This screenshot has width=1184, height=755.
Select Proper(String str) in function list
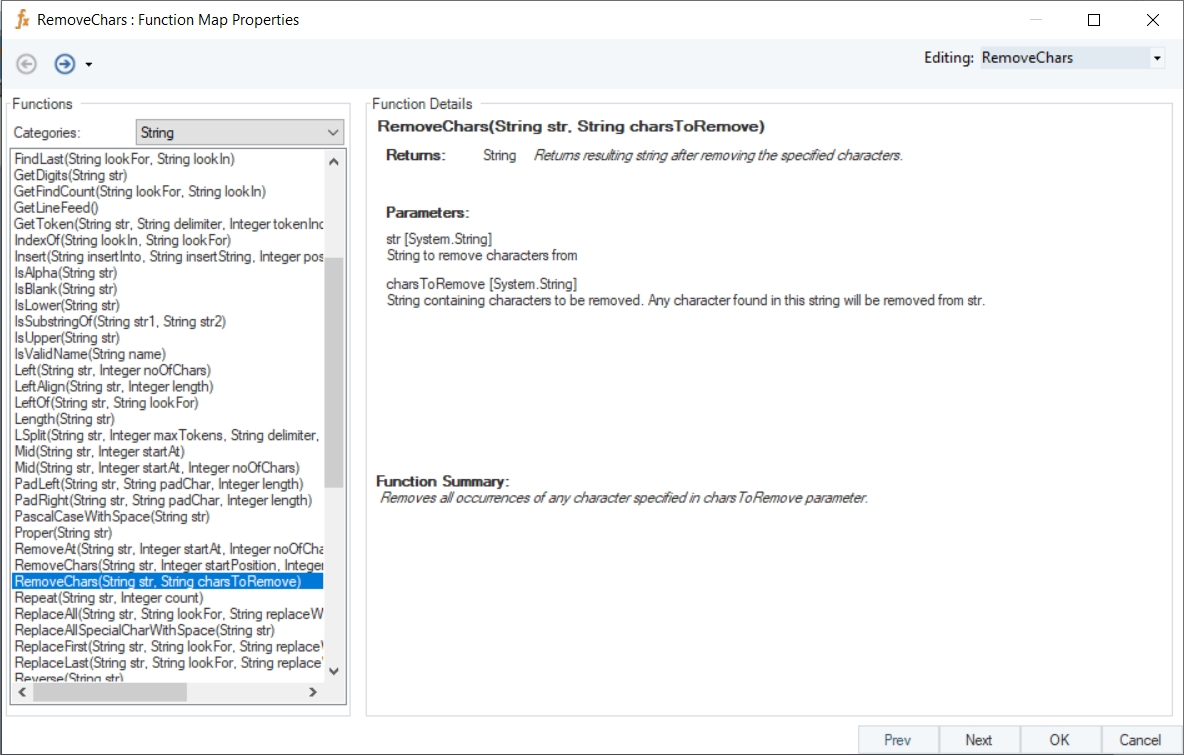click(x=63, y=533)
